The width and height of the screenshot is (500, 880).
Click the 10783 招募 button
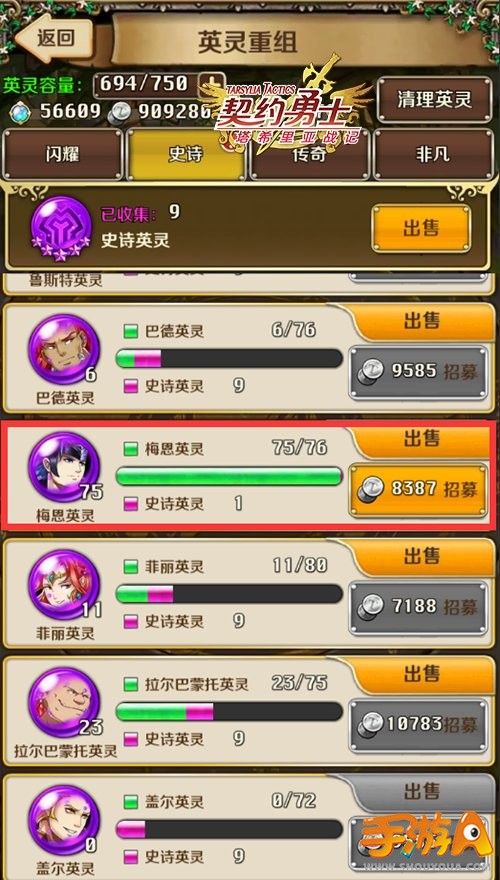point(418,725)
